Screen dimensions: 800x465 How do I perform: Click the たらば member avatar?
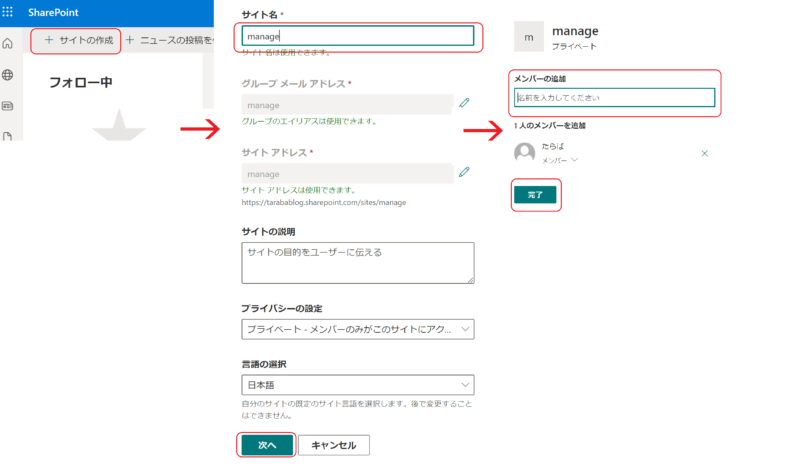[x=524, y=153]
